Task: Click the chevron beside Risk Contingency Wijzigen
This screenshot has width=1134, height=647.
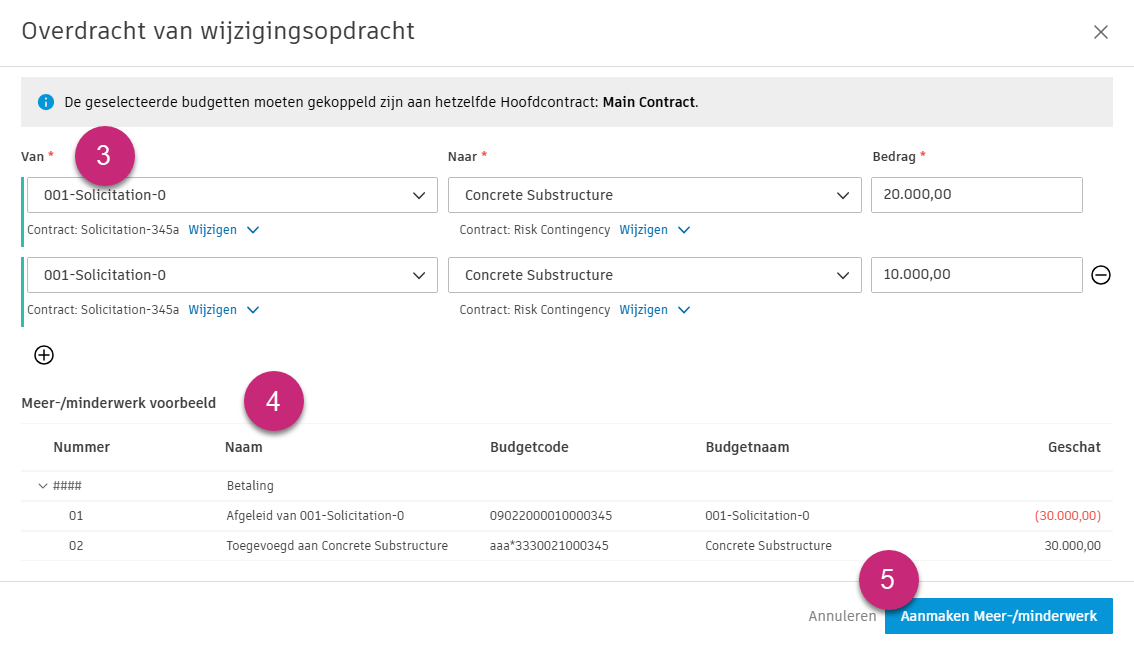Action: (x=683, y=229)
